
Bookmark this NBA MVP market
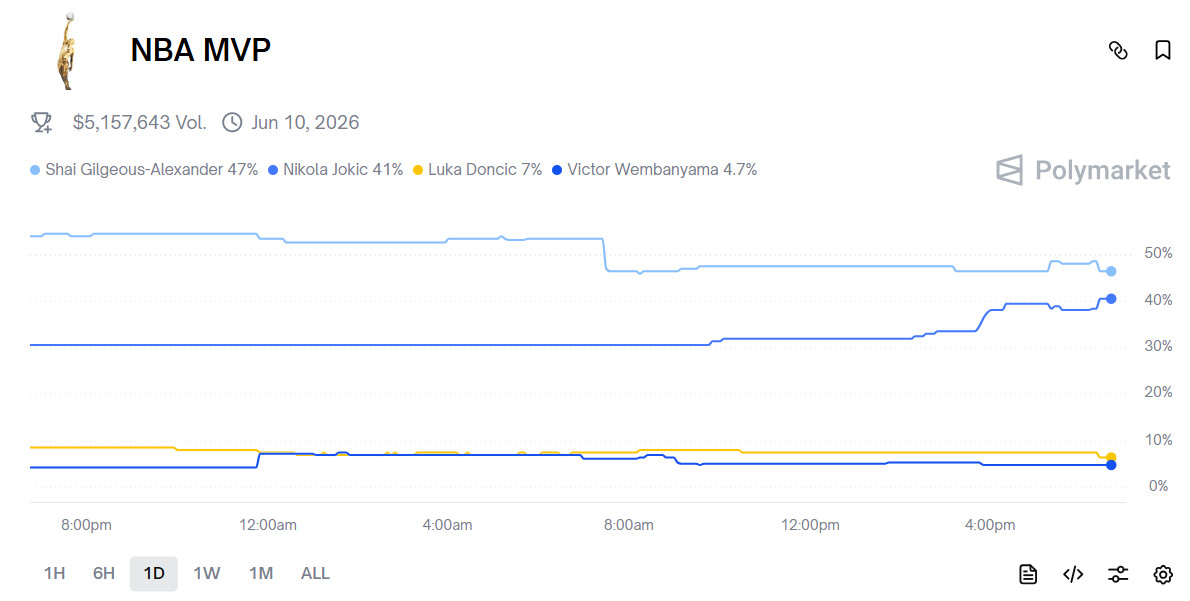click(x=1162, y=50)
